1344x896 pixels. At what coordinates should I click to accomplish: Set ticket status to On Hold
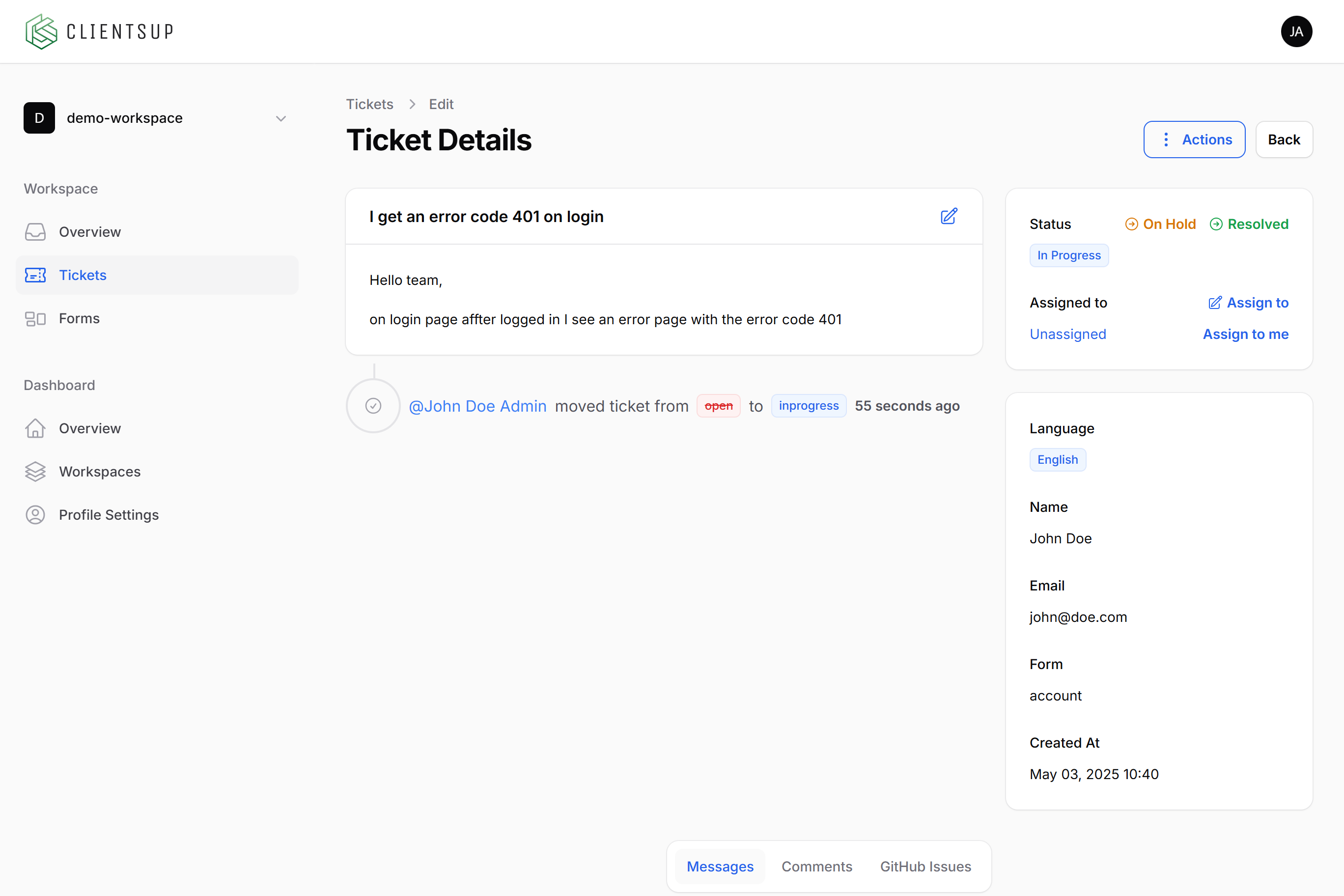[1161, 224]
